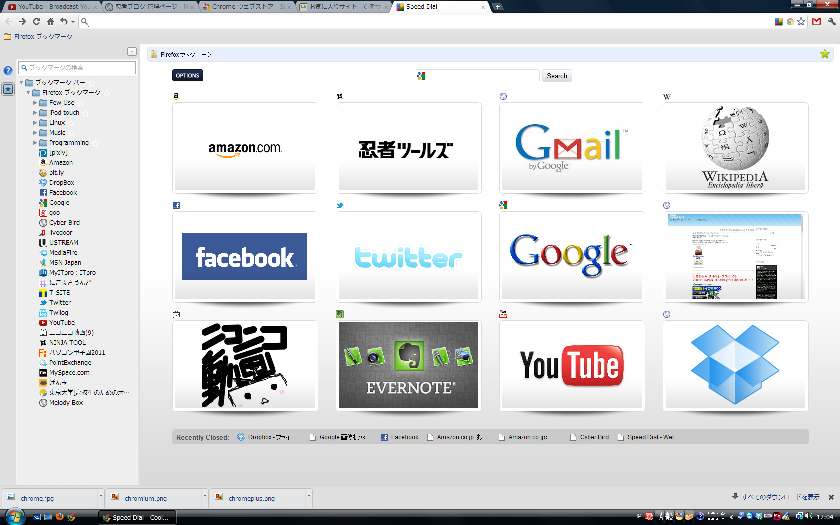Open the PointExchange bookmark
The width and height of the screenshot is (840, 525).
[x=65, y=363]
